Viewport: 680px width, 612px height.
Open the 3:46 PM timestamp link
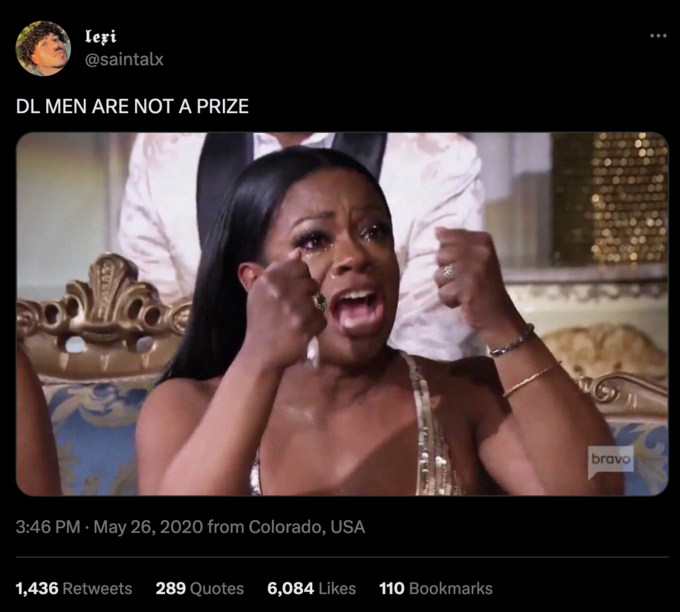(x=48, y=527)
